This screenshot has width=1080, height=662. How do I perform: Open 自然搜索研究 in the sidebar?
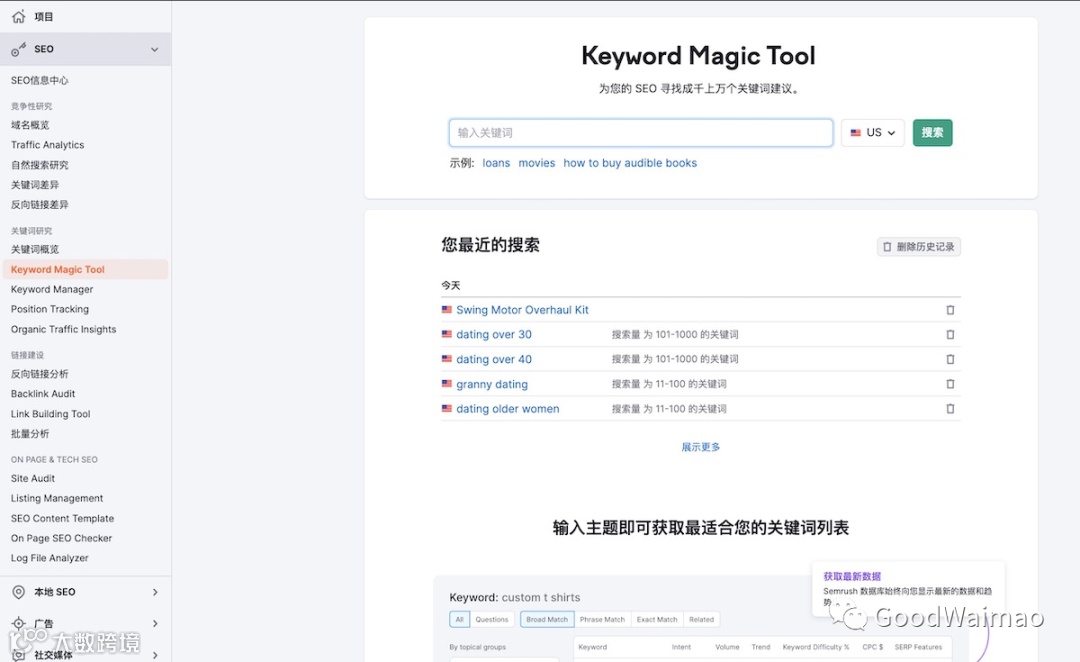(39, 165)
